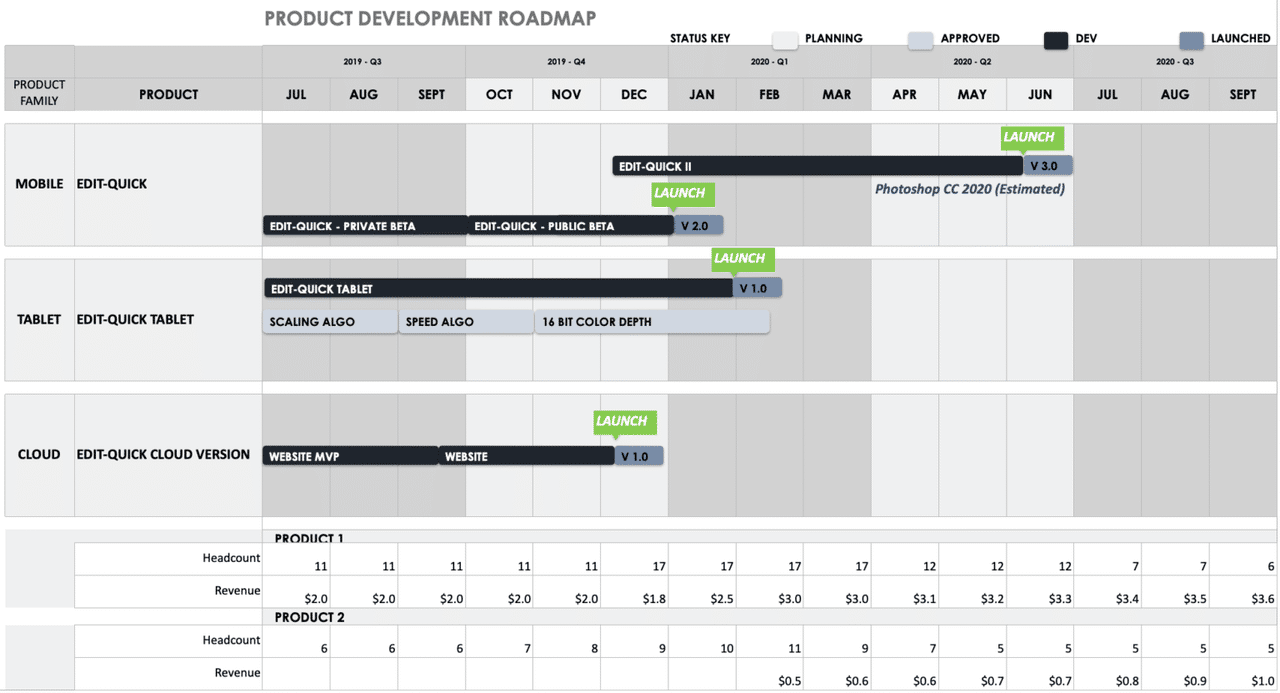This screenshot has height=693, width=1280.
Task: Click the LAUNCH flag for Edit-Quick Tablet
Action: click(x=742, y=258)
